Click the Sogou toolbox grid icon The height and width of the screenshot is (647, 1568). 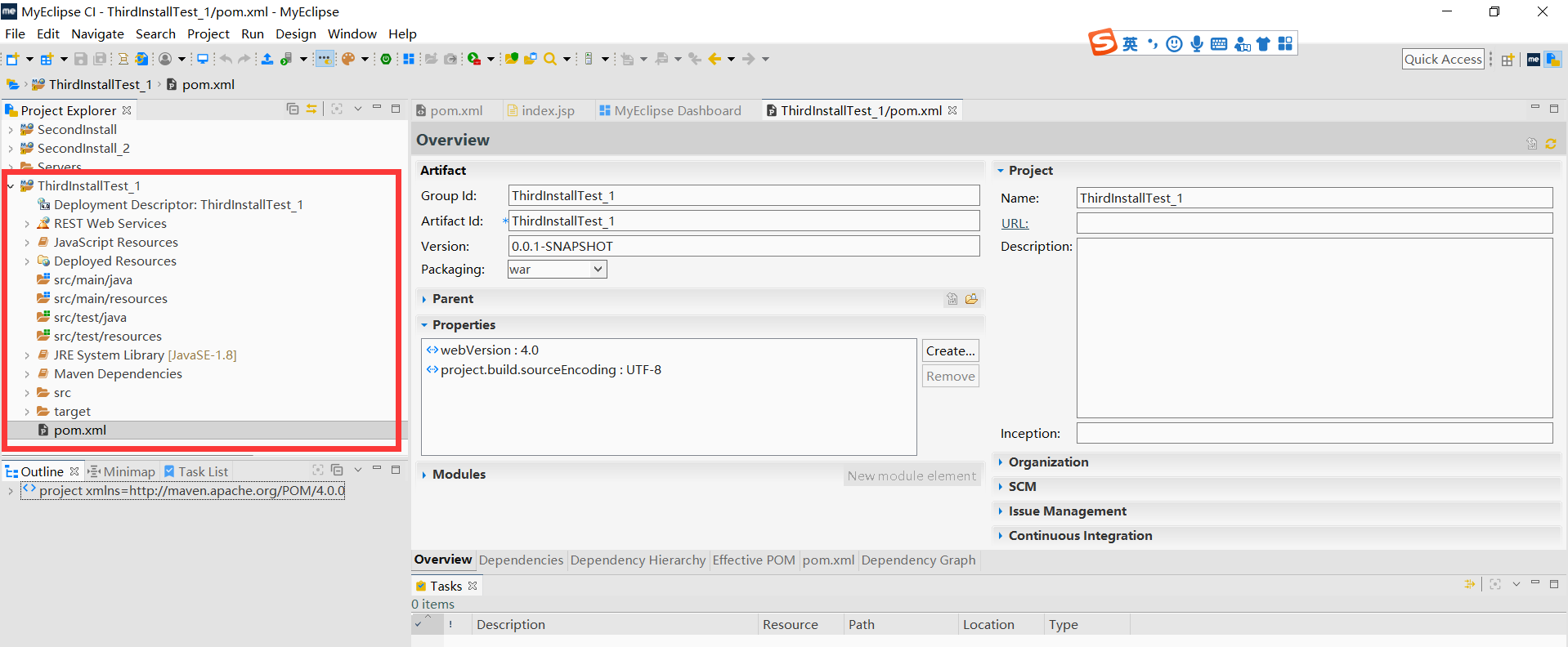[1285, 43]
